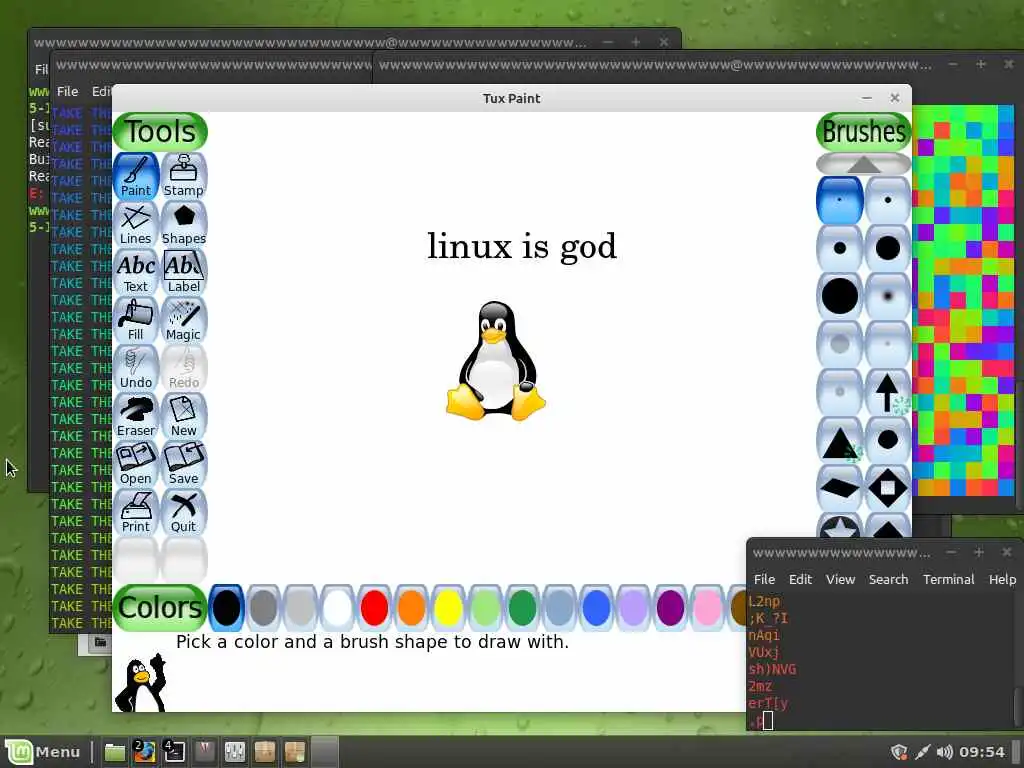Choose the dark gray color
Viewport: 1024px width, 768px height.
263,608
